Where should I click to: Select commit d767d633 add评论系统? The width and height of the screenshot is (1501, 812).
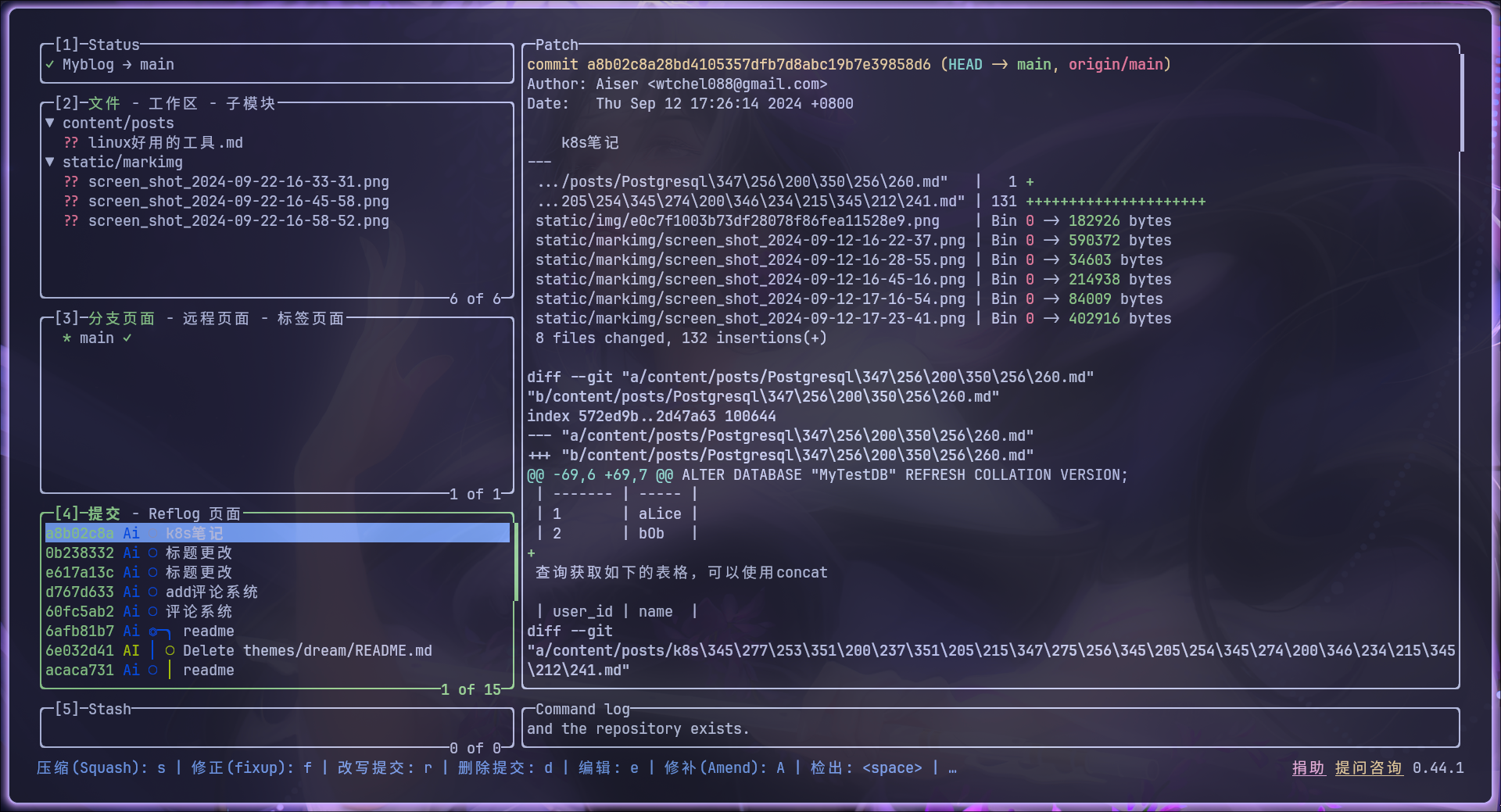(x=277, y=592)
